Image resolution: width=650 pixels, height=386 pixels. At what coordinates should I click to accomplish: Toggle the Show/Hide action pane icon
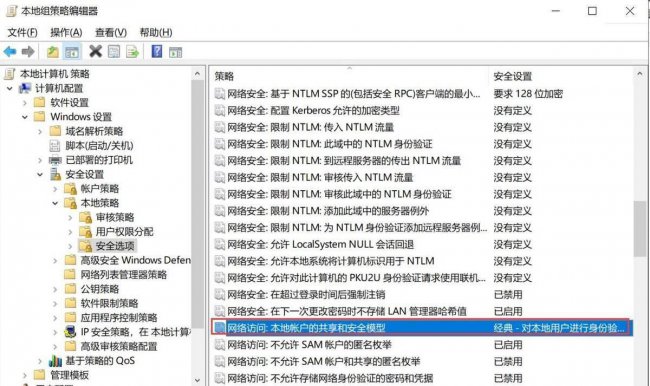175,52
